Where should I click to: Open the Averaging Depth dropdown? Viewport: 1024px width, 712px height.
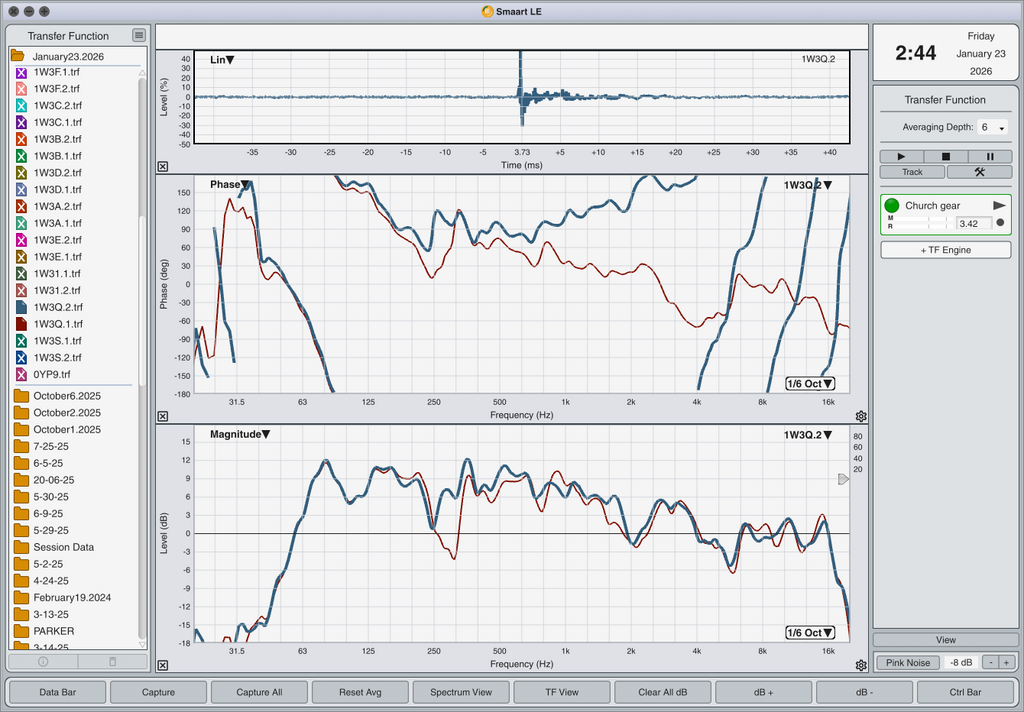pos(992,128)
